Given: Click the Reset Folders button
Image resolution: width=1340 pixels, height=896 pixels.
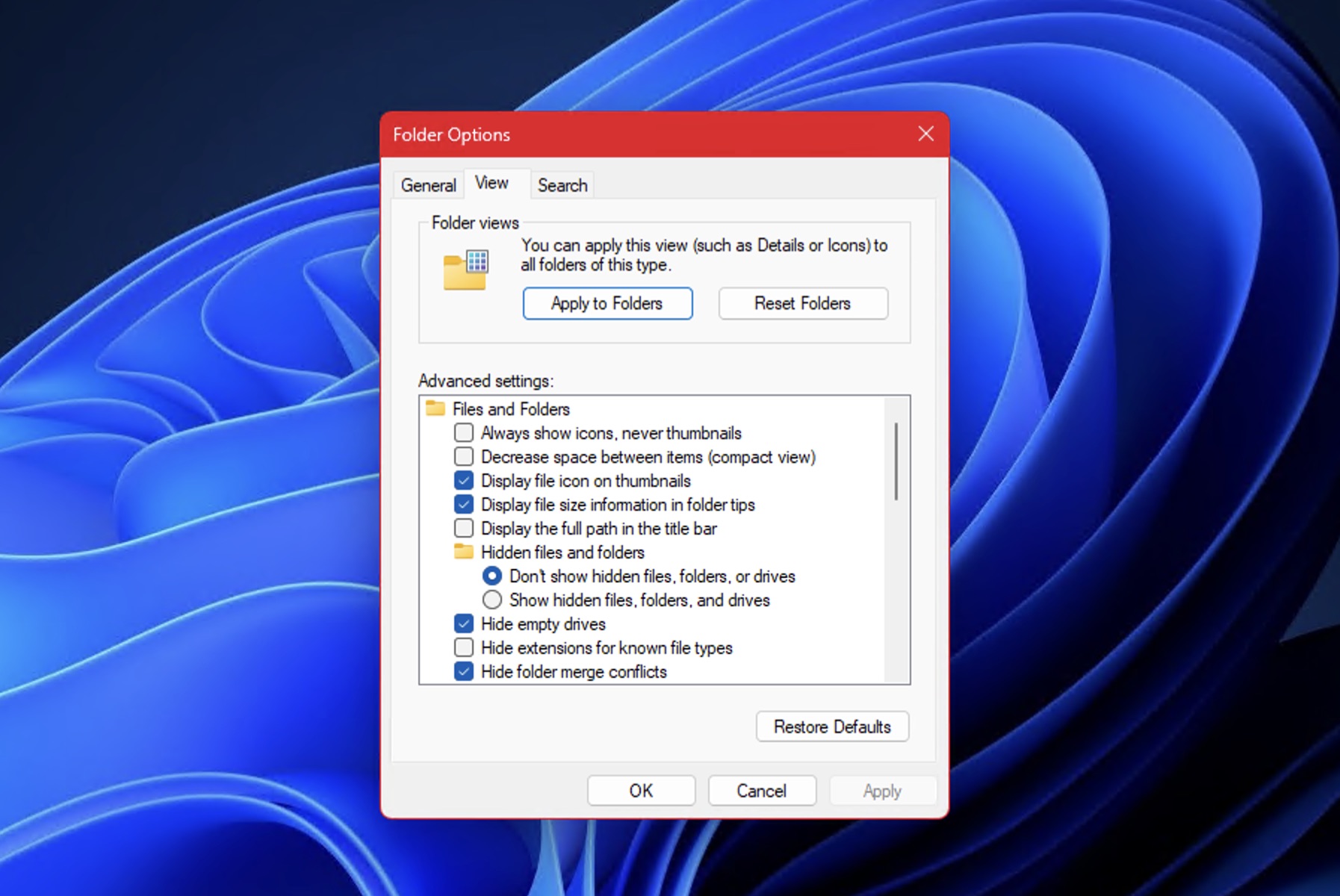Looking at the screenshot, I should (x=802, y=303).
